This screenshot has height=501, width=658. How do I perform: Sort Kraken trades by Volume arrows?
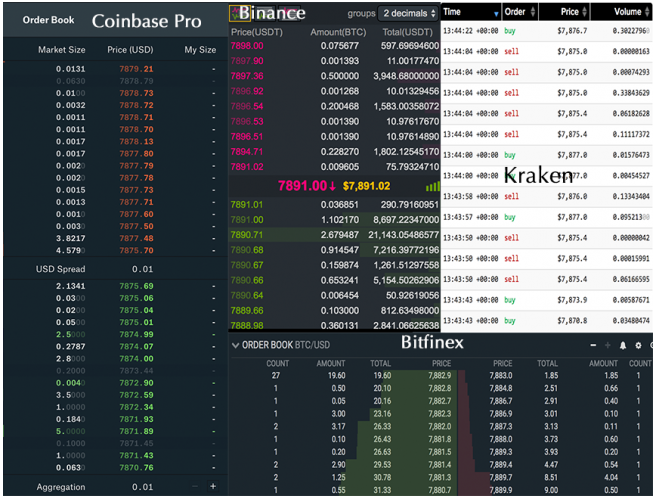[x=647, y=12]
